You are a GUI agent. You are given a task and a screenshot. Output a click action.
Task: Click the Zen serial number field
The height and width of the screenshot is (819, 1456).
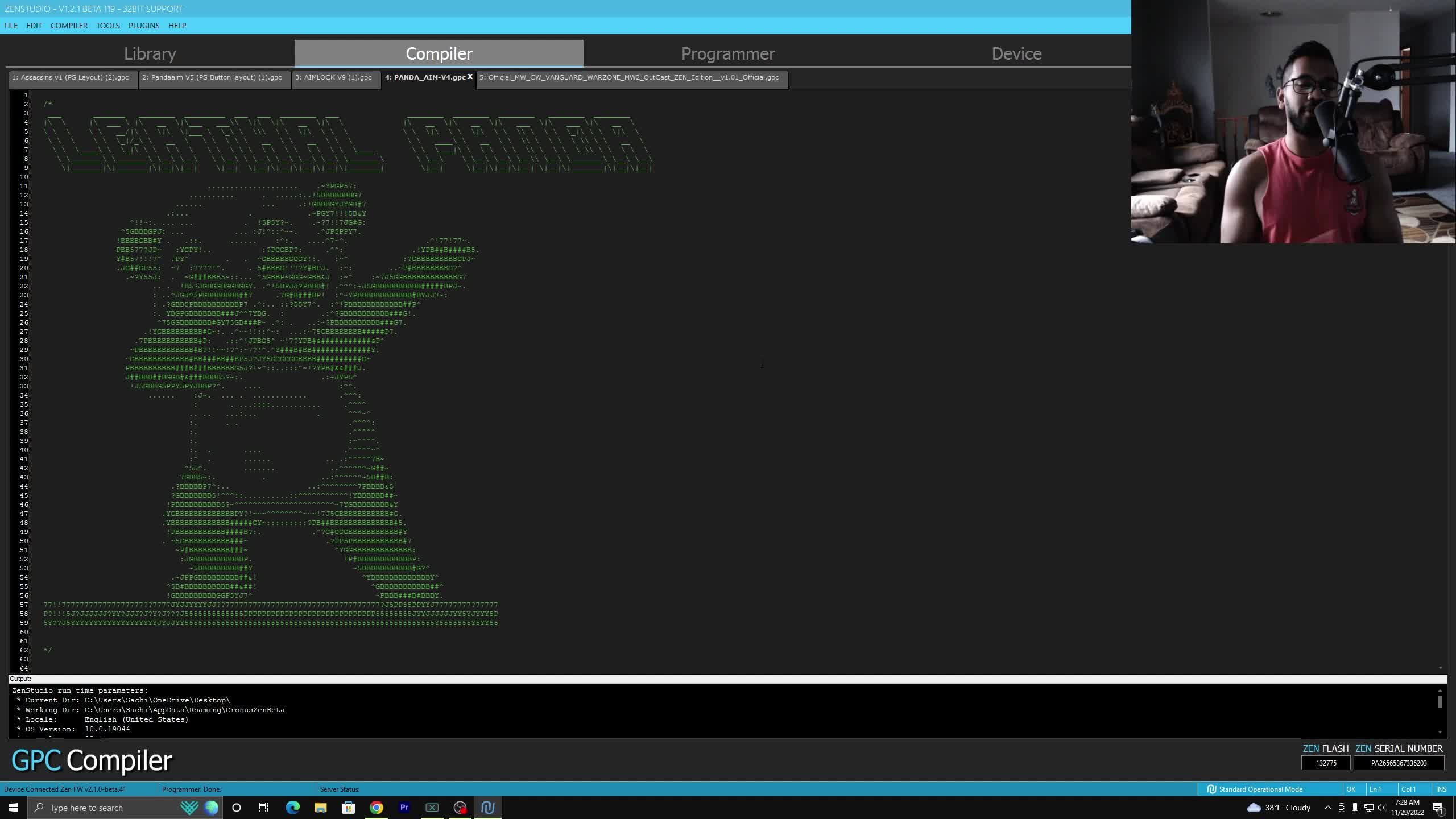(1398, 763)
